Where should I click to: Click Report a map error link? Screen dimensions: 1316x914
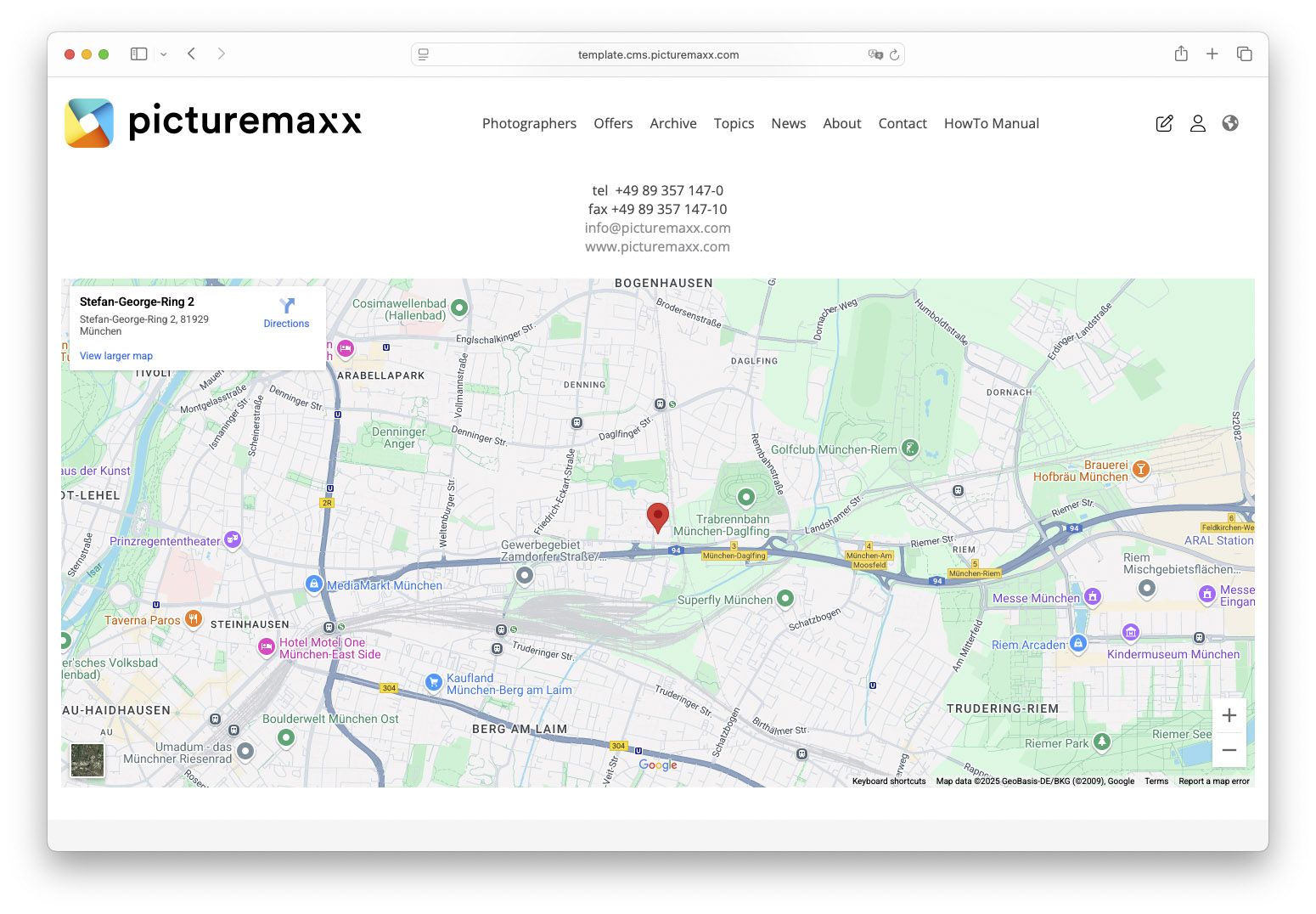(x=1214, y=781)
